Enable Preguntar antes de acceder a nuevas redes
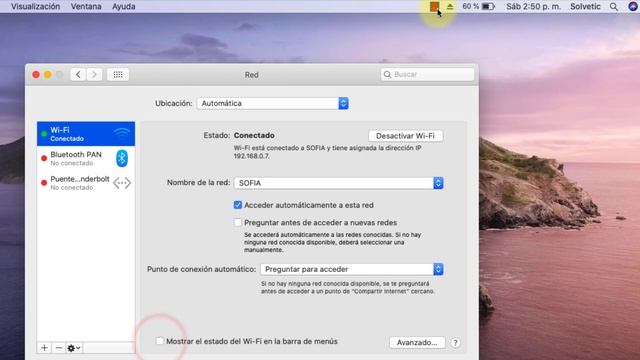Viewport: 640px width, 360px height. 238,222
